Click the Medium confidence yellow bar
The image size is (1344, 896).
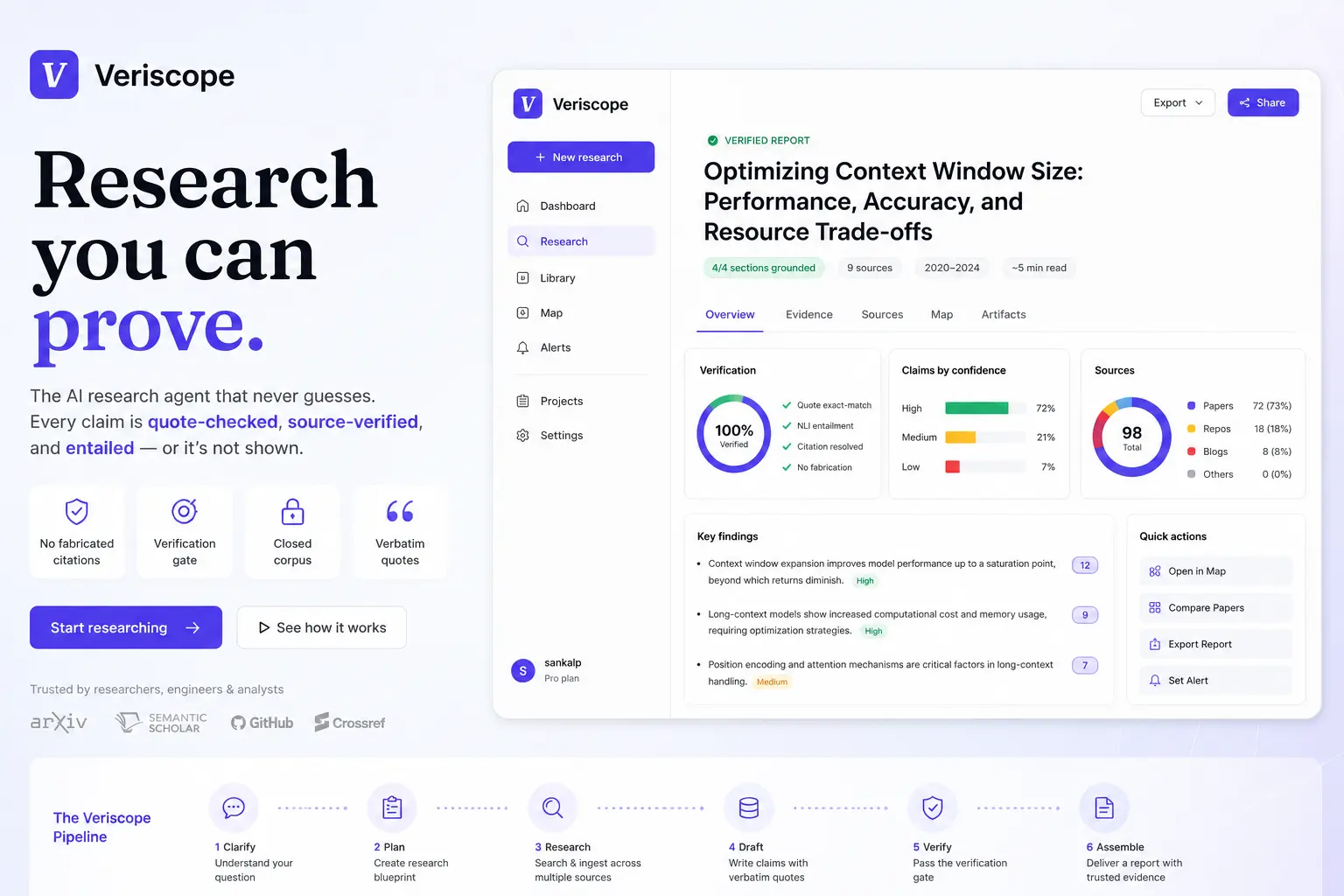click(960, 437)
